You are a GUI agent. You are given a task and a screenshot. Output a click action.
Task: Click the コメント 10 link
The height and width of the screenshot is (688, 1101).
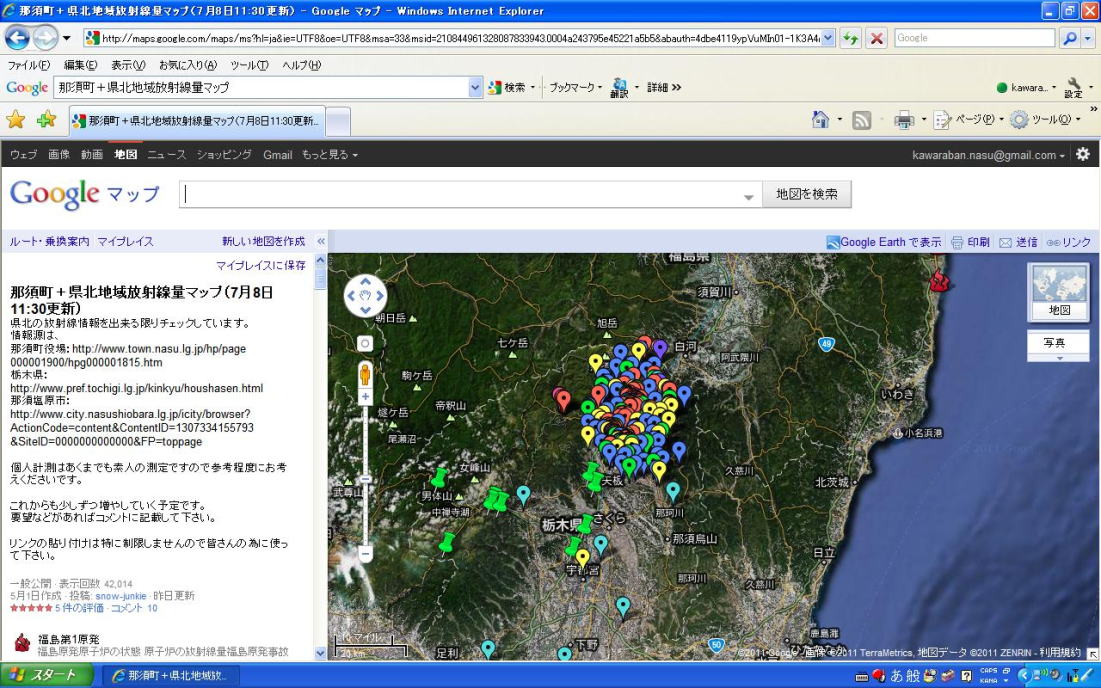[134, 608]
